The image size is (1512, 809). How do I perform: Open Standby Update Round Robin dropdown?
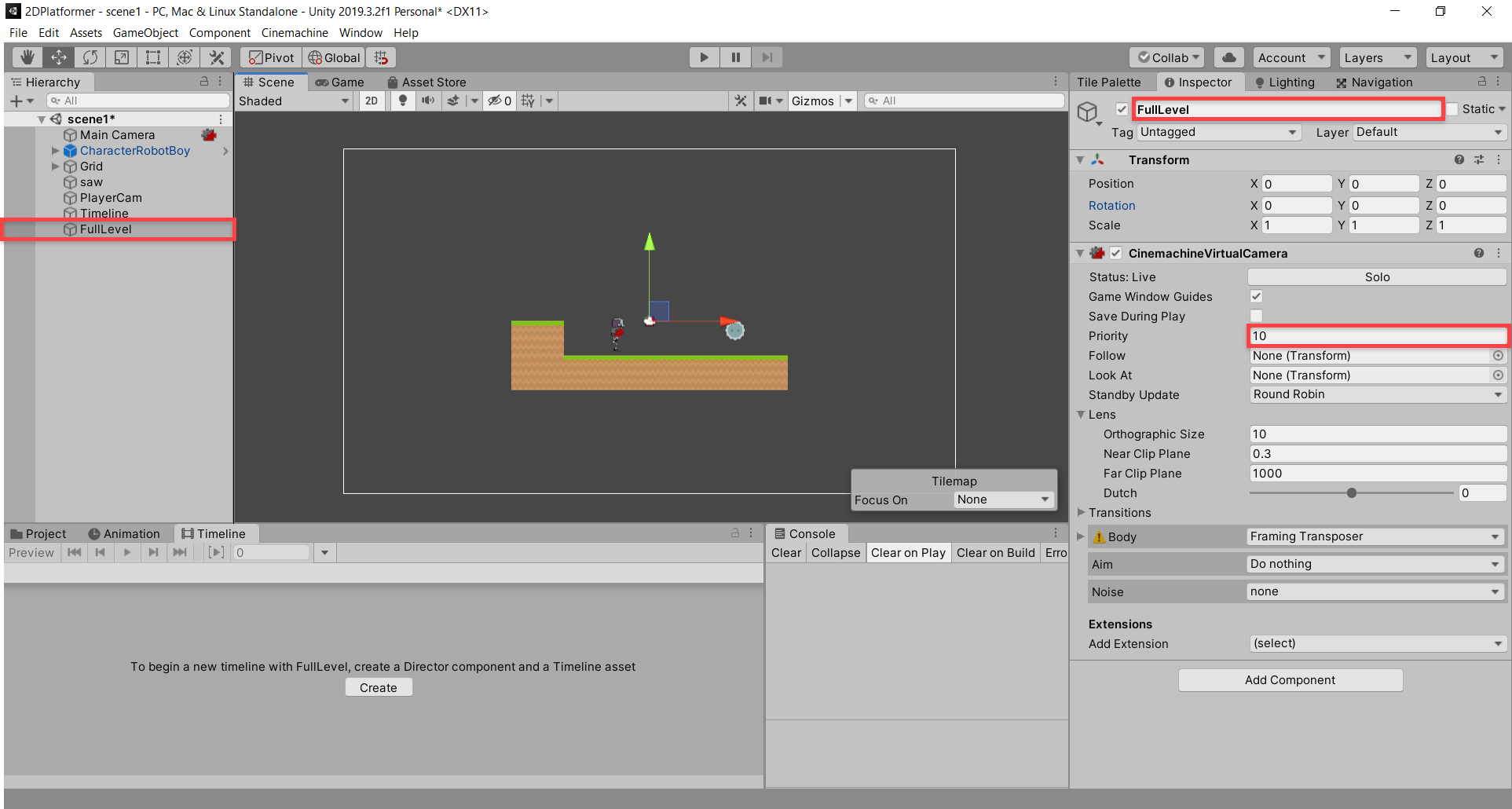click(1378, 394)
